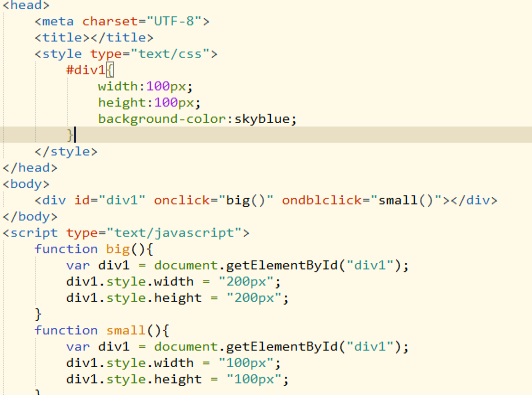Click the closing </style> tag
Screen dimensions: 532x395
[66, 152]
